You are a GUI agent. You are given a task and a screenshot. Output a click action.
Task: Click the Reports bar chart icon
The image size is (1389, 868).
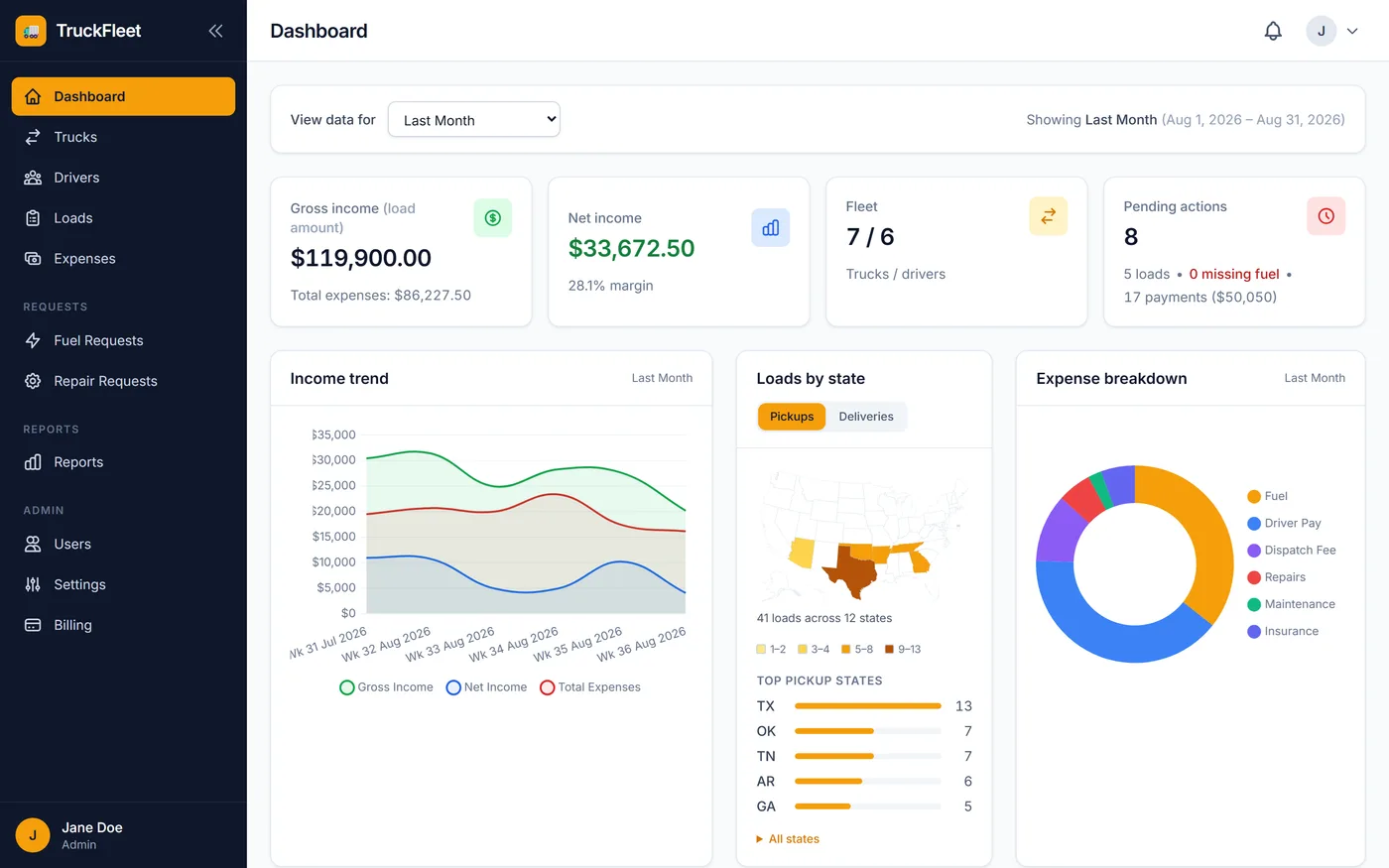tap(33, 462)
